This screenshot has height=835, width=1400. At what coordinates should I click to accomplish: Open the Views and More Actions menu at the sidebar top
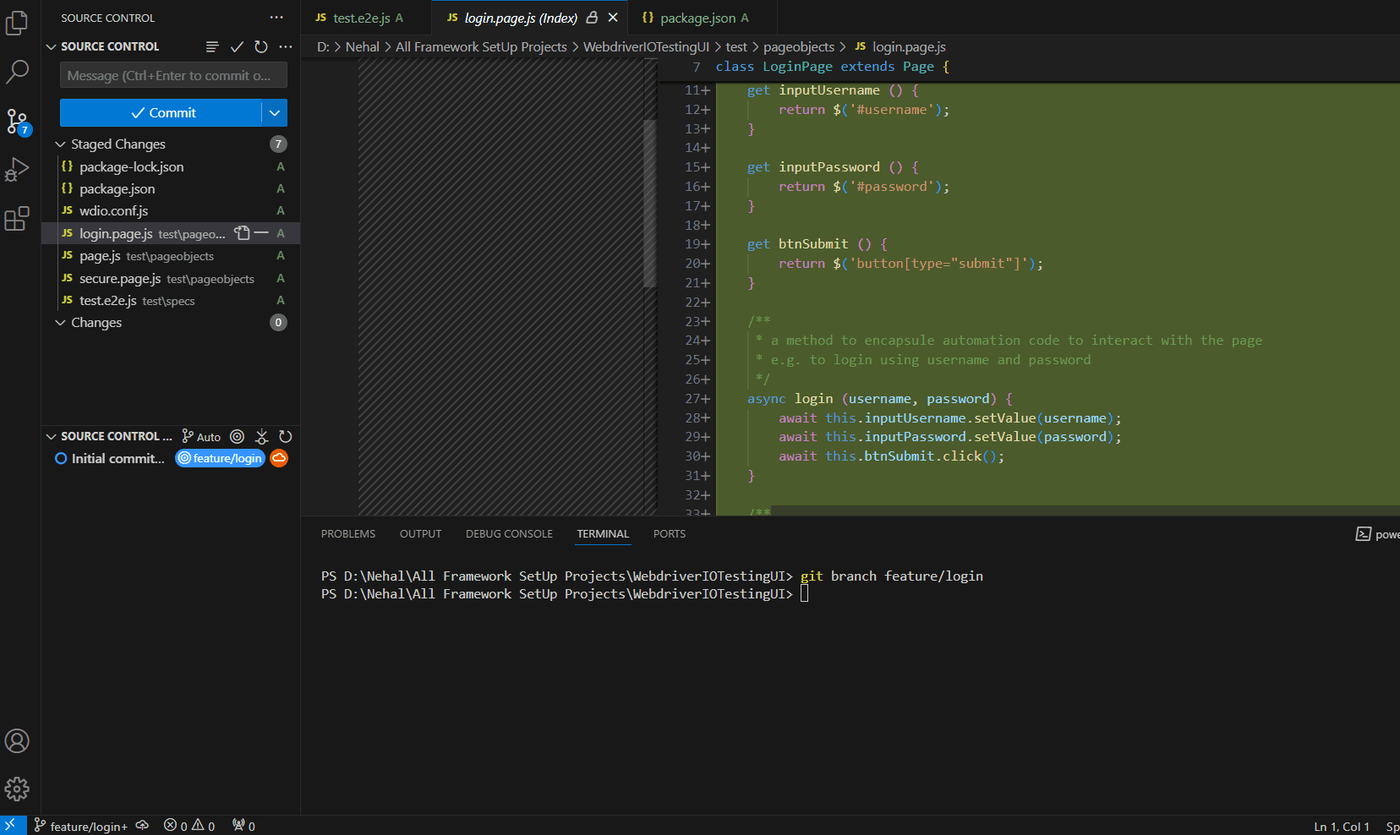[x=277, y=18]
